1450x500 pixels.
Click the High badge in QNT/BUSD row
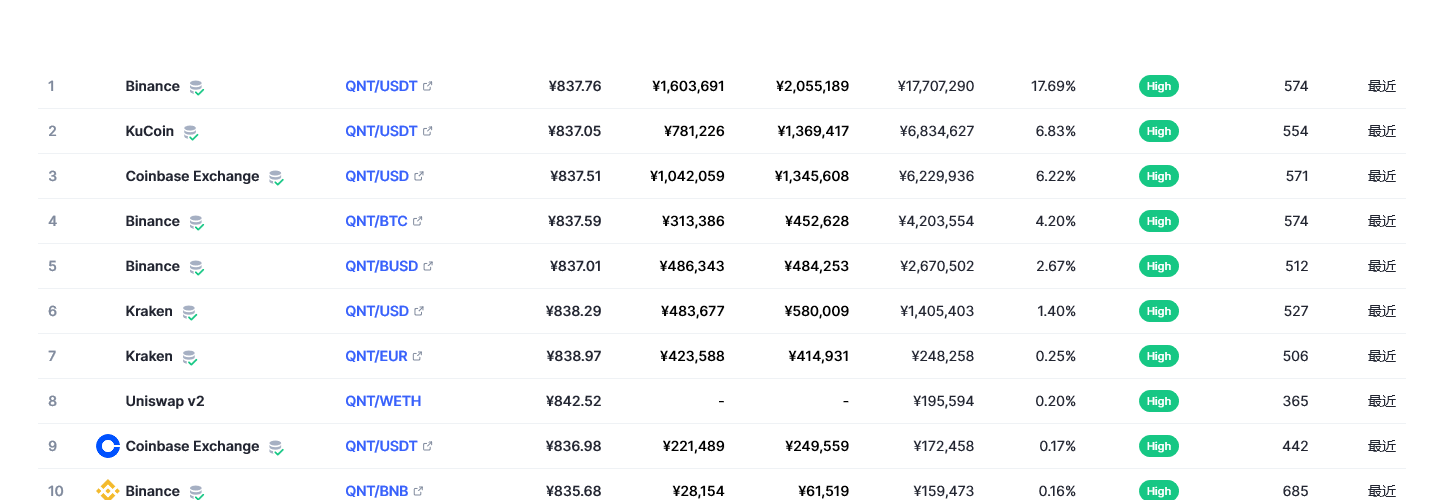(1159, 266)
